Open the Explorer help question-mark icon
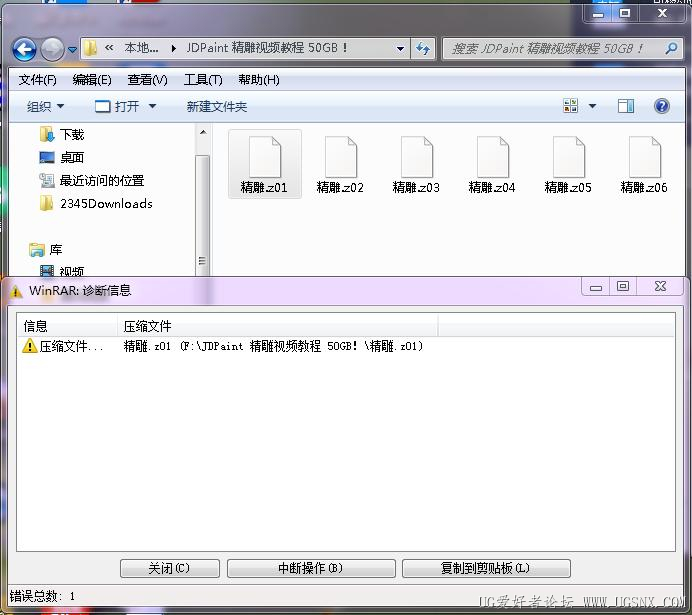The height and width of the screenshot is (615, 692). [x=661, y=106]
